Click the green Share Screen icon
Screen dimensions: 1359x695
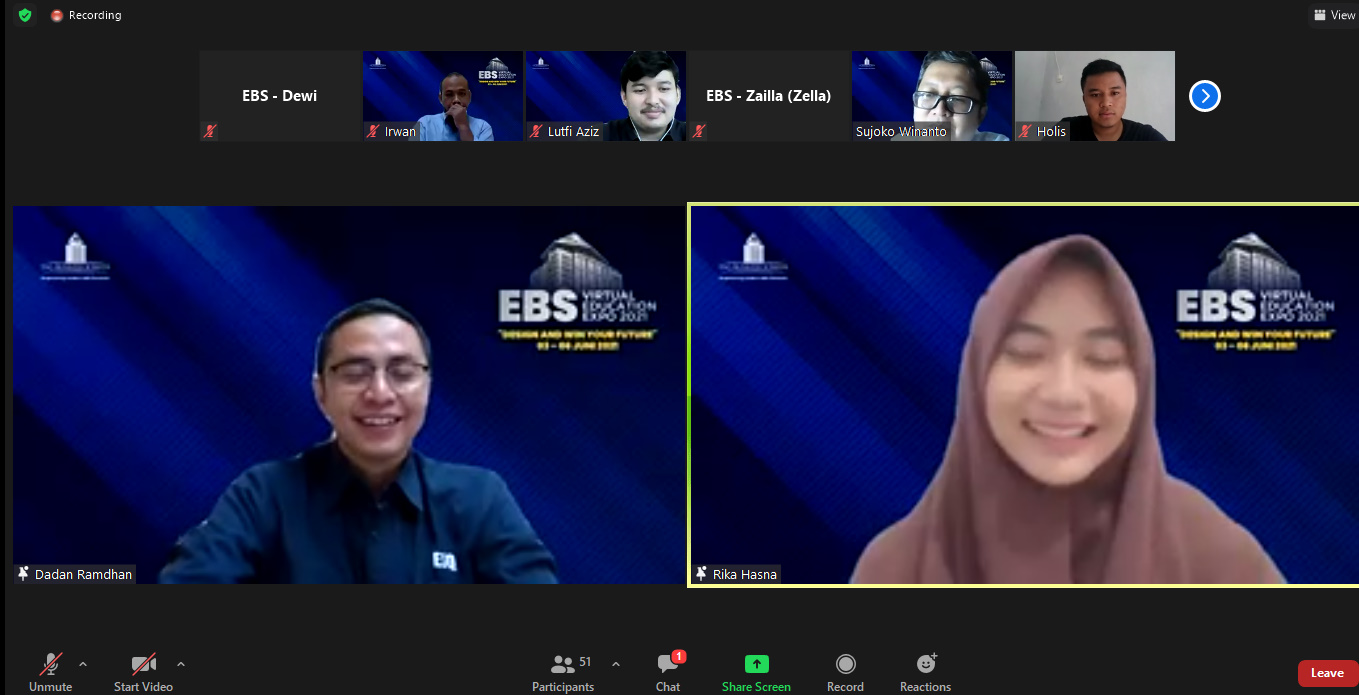(756, 664)
